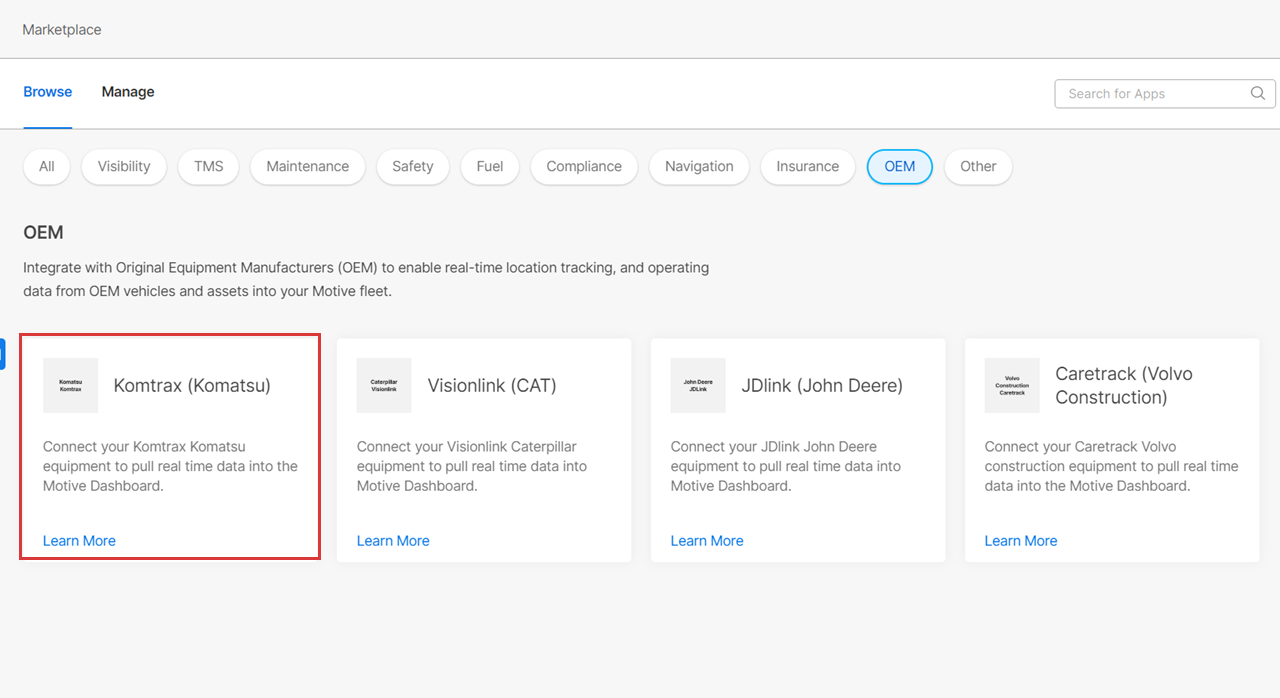Image resolution: width=1280 pixels, height=698 pixels.
Task: Choose the Maintenance category chip
Action: 308,167
